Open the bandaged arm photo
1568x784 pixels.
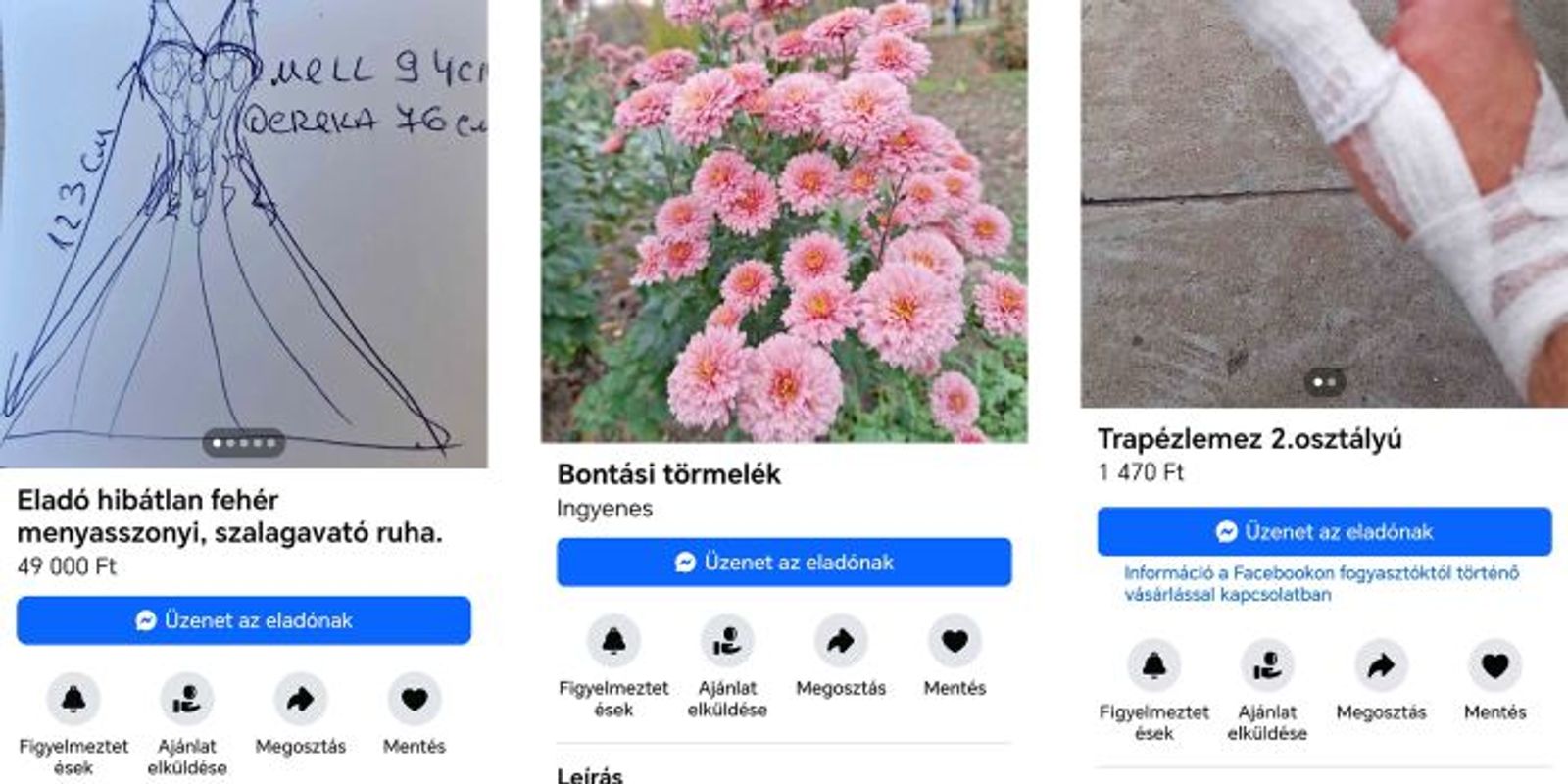pyautogui.click(x=1324, y=203)
